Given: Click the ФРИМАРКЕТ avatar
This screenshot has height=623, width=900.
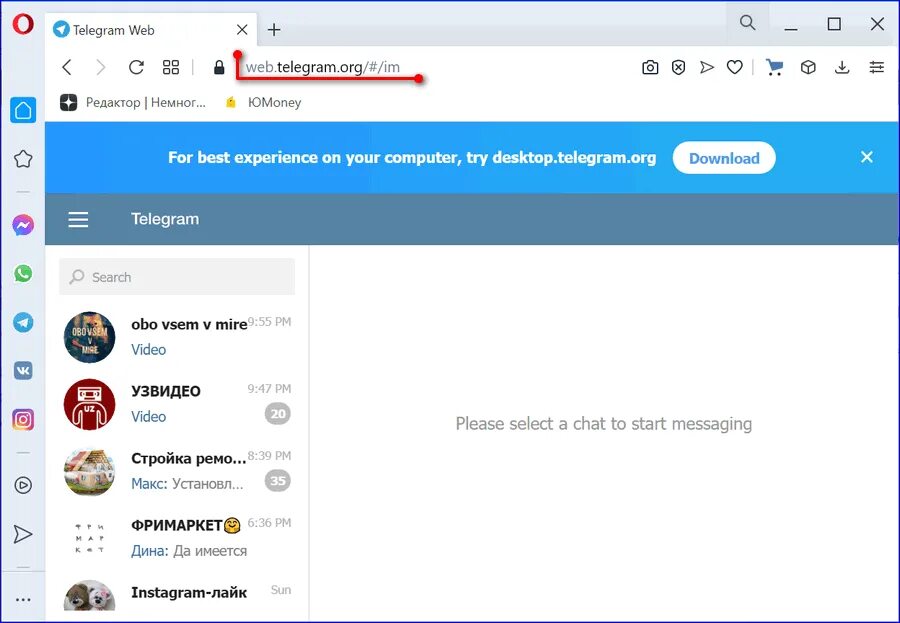Looking at the screenshot, I should pos(90,538).
